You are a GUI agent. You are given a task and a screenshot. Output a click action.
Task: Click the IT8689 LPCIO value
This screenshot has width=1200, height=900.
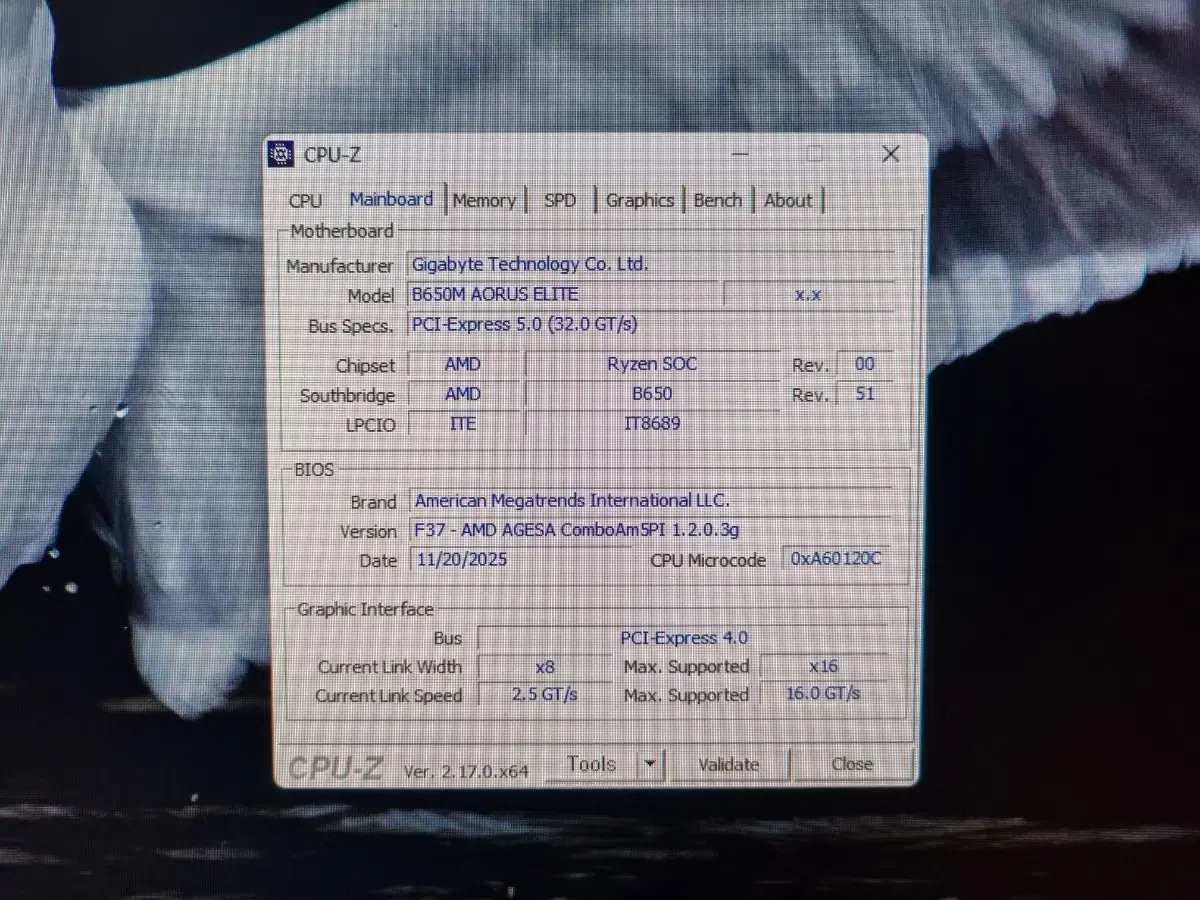coord(652,423)
